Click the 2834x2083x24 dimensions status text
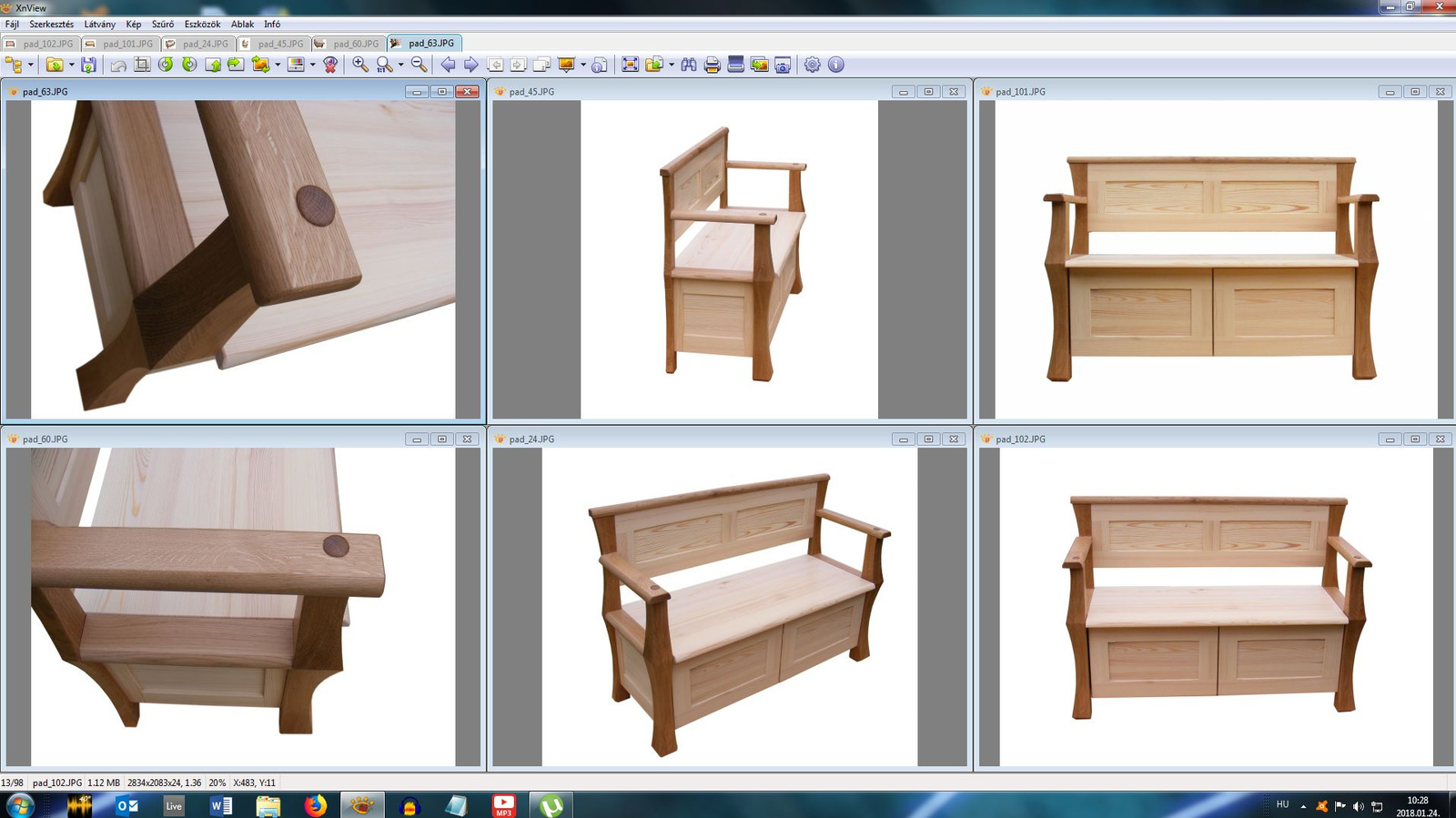The image size is (1456, 818). coord(164,783)
